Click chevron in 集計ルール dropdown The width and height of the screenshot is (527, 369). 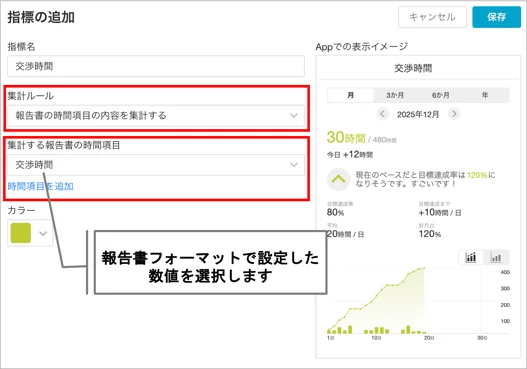(x=294, y=116)
